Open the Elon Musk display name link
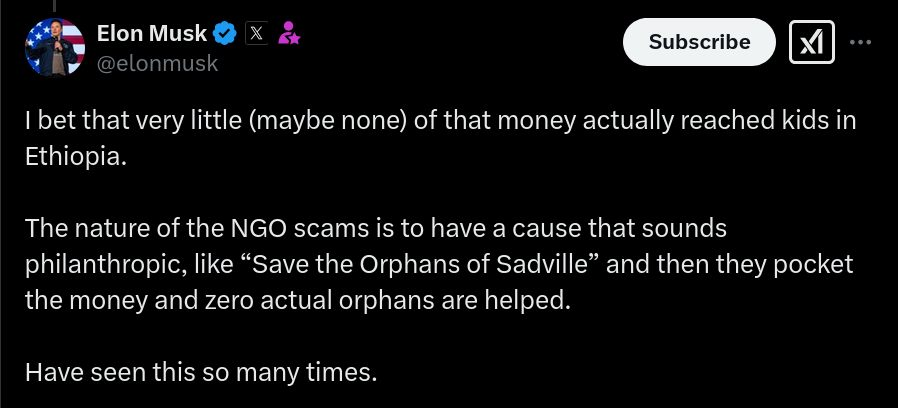Screen dimensions: 898x408 point(152,33)
